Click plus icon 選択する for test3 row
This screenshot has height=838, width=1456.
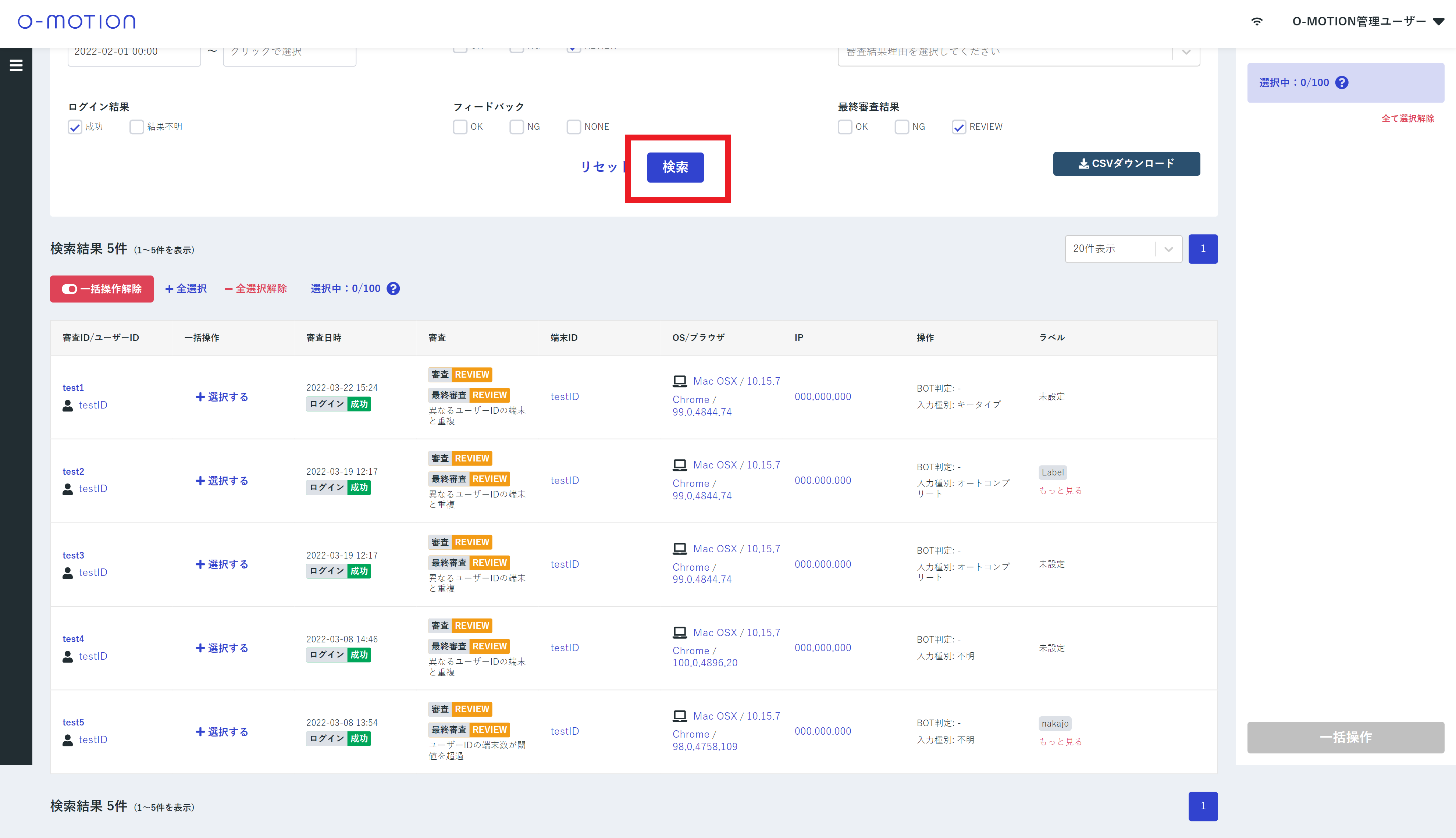point(200,564)
